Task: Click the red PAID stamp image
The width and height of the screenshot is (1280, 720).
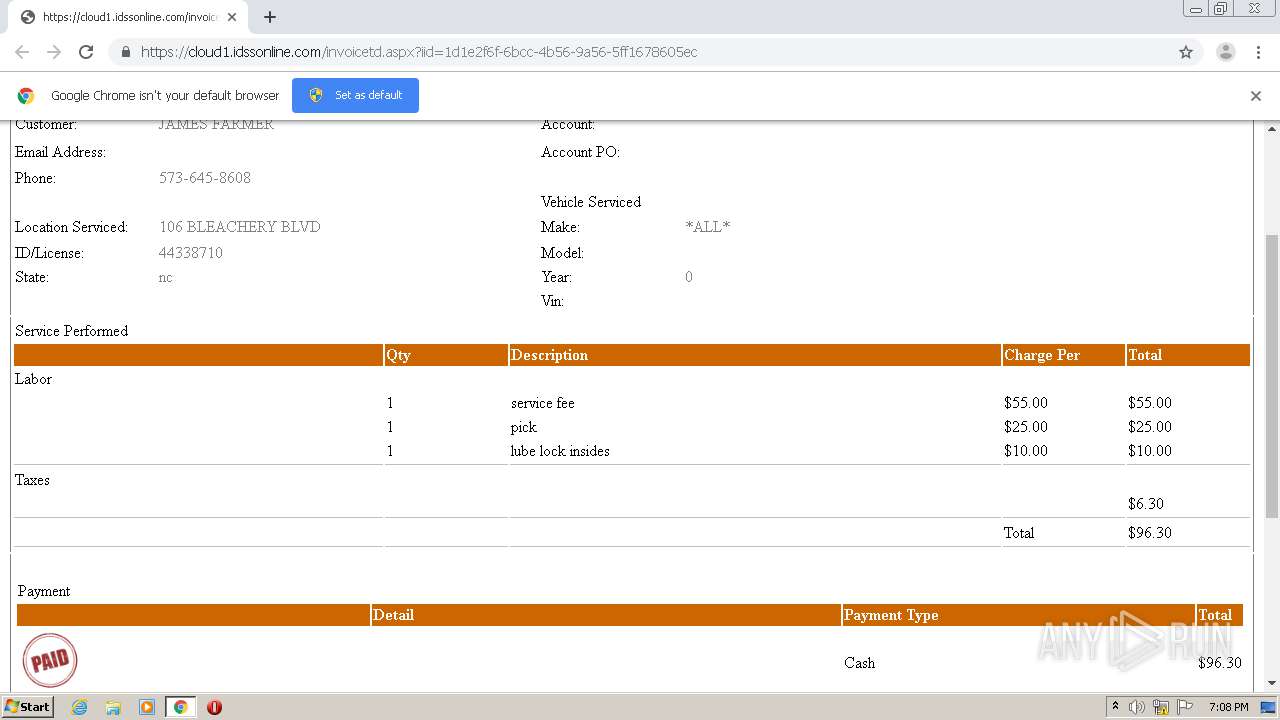Action: point(49,660)
